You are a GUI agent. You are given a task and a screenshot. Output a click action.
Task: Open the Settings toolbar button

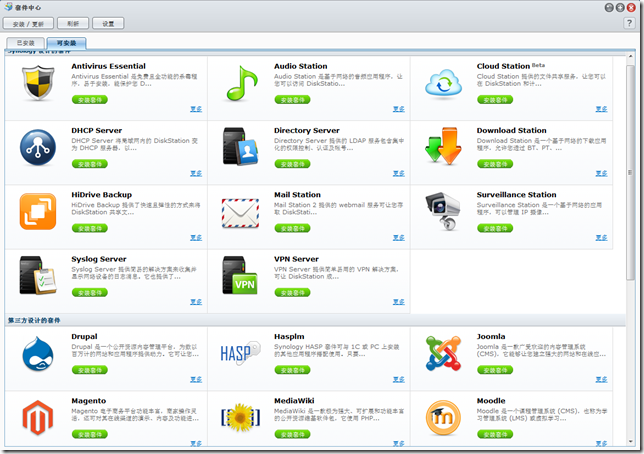click(x=108, y=24)
